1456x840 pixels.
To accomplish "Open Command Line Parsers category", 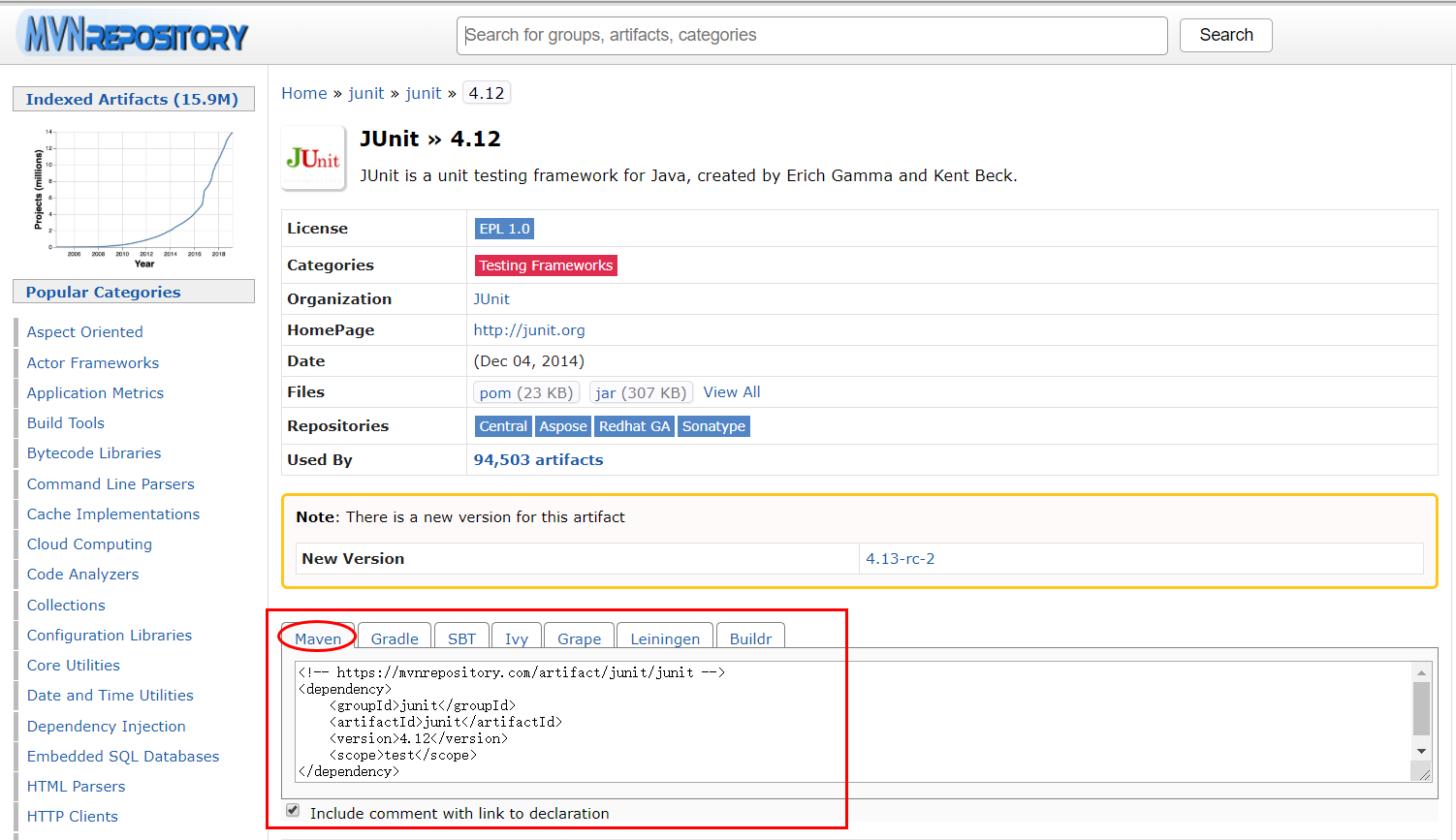I will [x=111, y=484].
